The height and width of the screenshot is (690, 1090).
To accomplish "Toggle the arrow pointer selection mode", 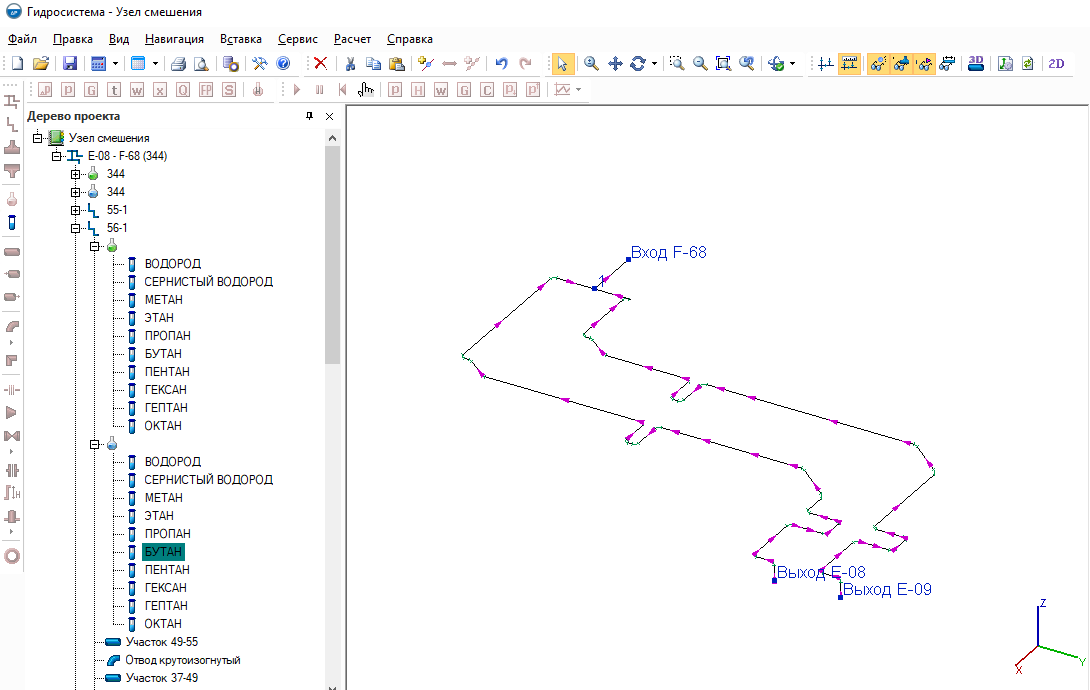I will point(562,64).
